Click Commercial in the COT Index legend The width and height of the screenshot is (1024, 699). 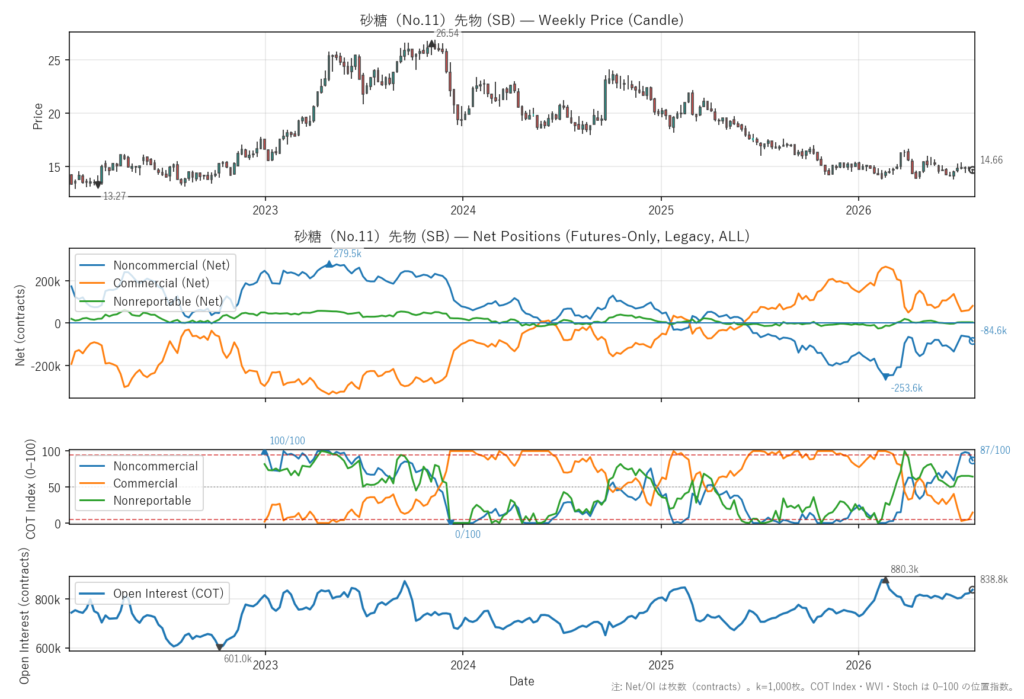[x=129, y=483]
